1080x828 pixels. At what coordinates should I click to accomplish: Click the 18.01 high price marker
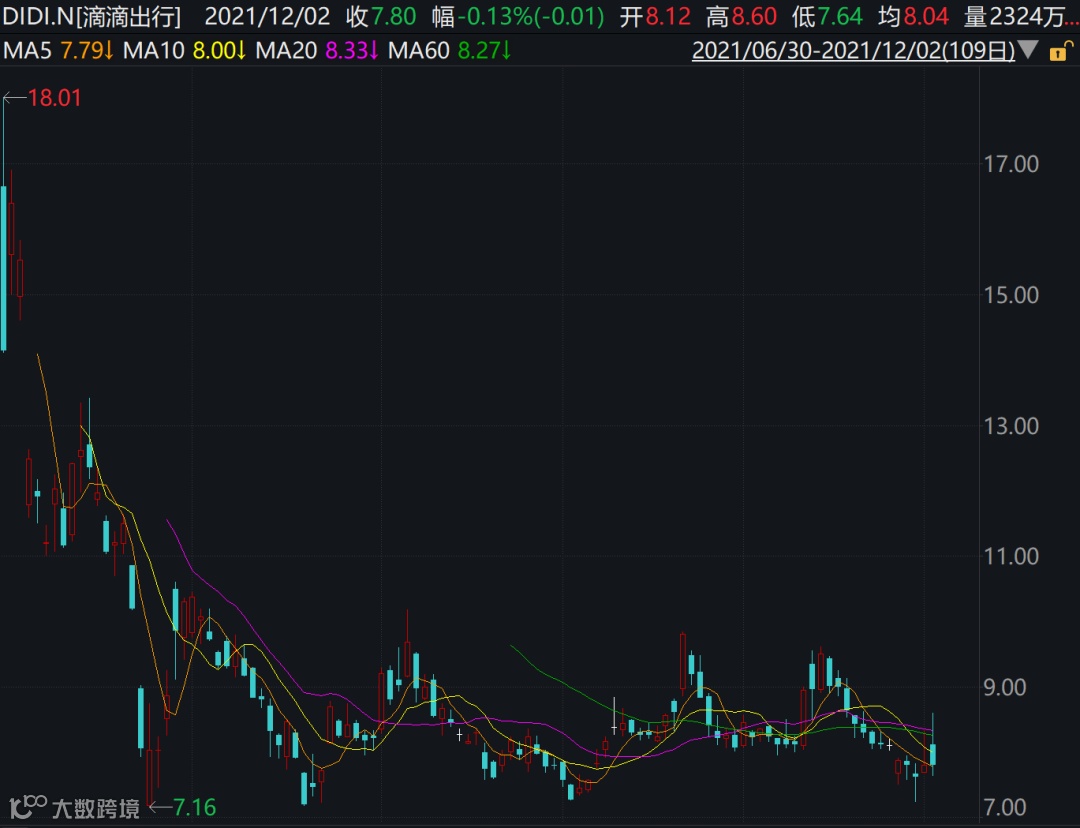pyautogui.click(x=54, y=98)
